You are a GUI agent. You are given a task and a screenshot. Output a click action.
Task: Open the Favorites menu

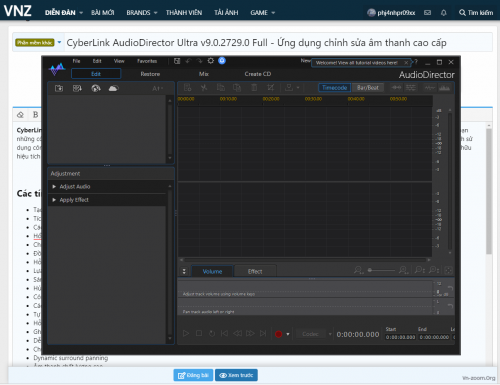pos(147,61)
